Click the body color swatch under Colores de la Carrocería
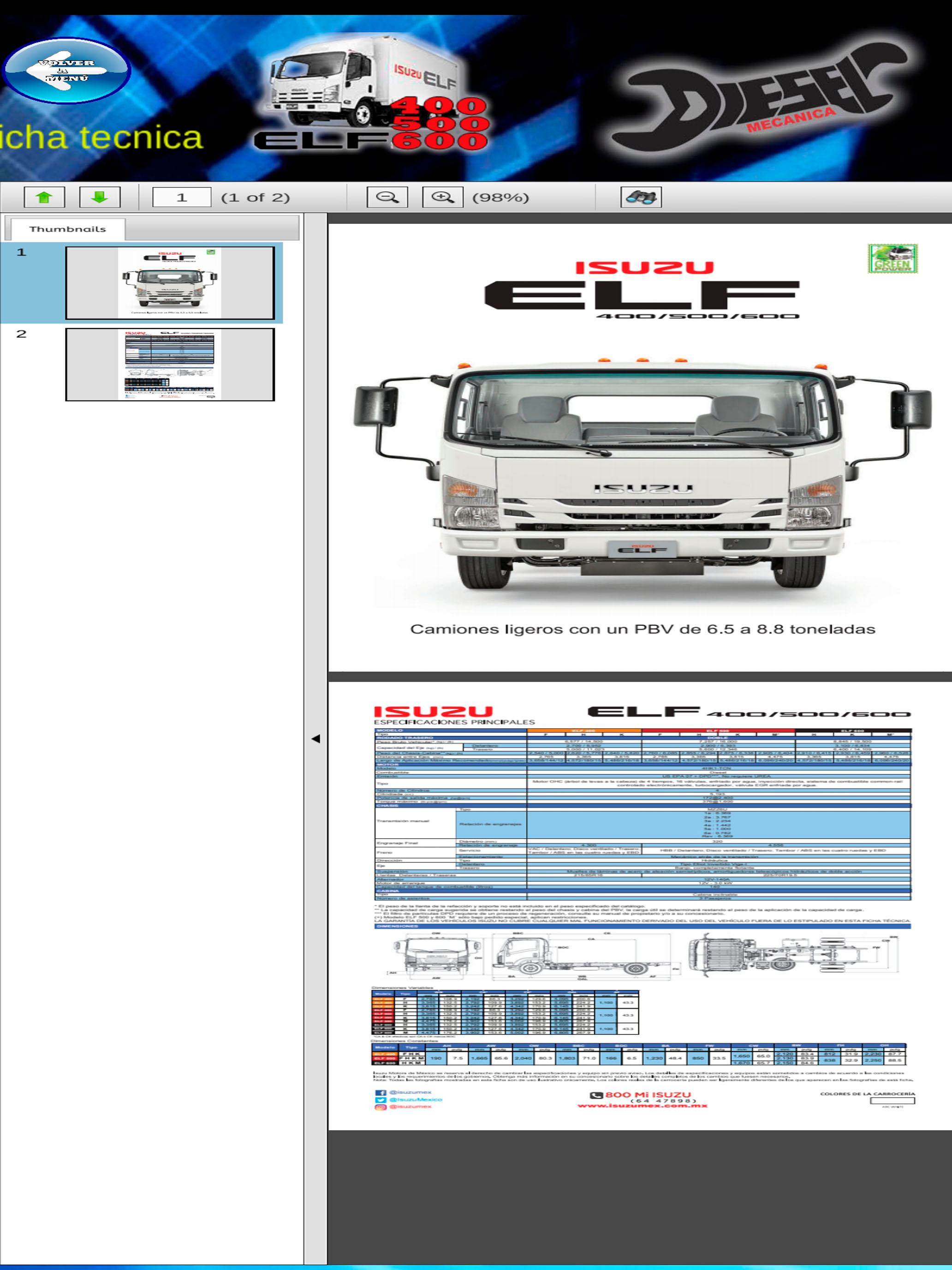The width and height of the screenshot is (952, 1270). (x=892, y=1101)
